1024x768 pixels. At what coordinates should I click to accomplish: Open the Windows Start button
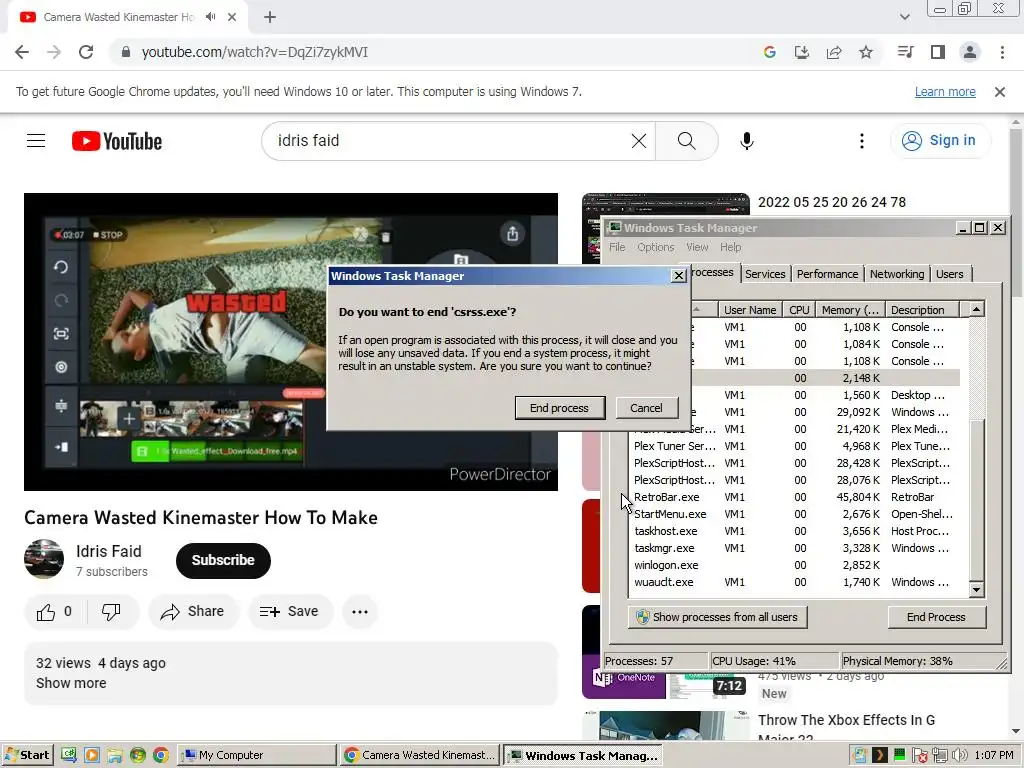[x=27, y=755]
